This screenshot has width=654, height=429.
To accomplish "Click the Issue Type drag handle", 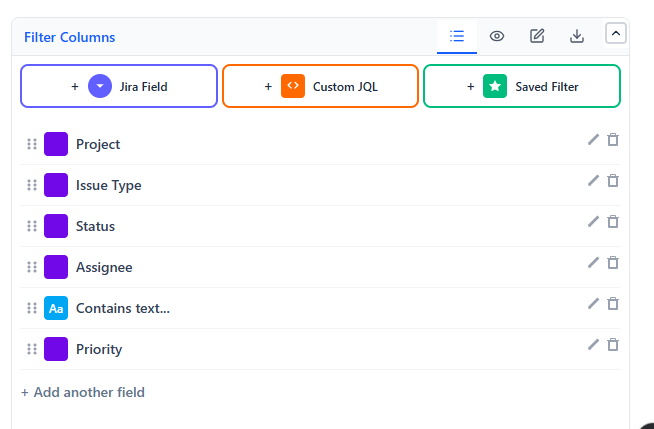I will pos(32,185).
